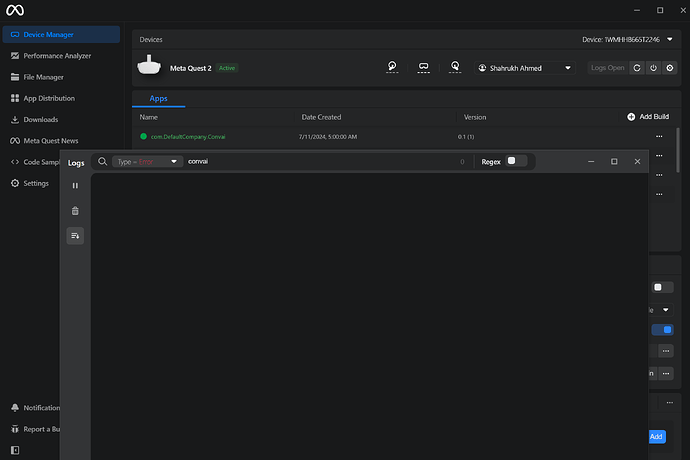Toggle auto-scroll to bottom in Logs
Viewport: 690px width, 460px height.
75,236
